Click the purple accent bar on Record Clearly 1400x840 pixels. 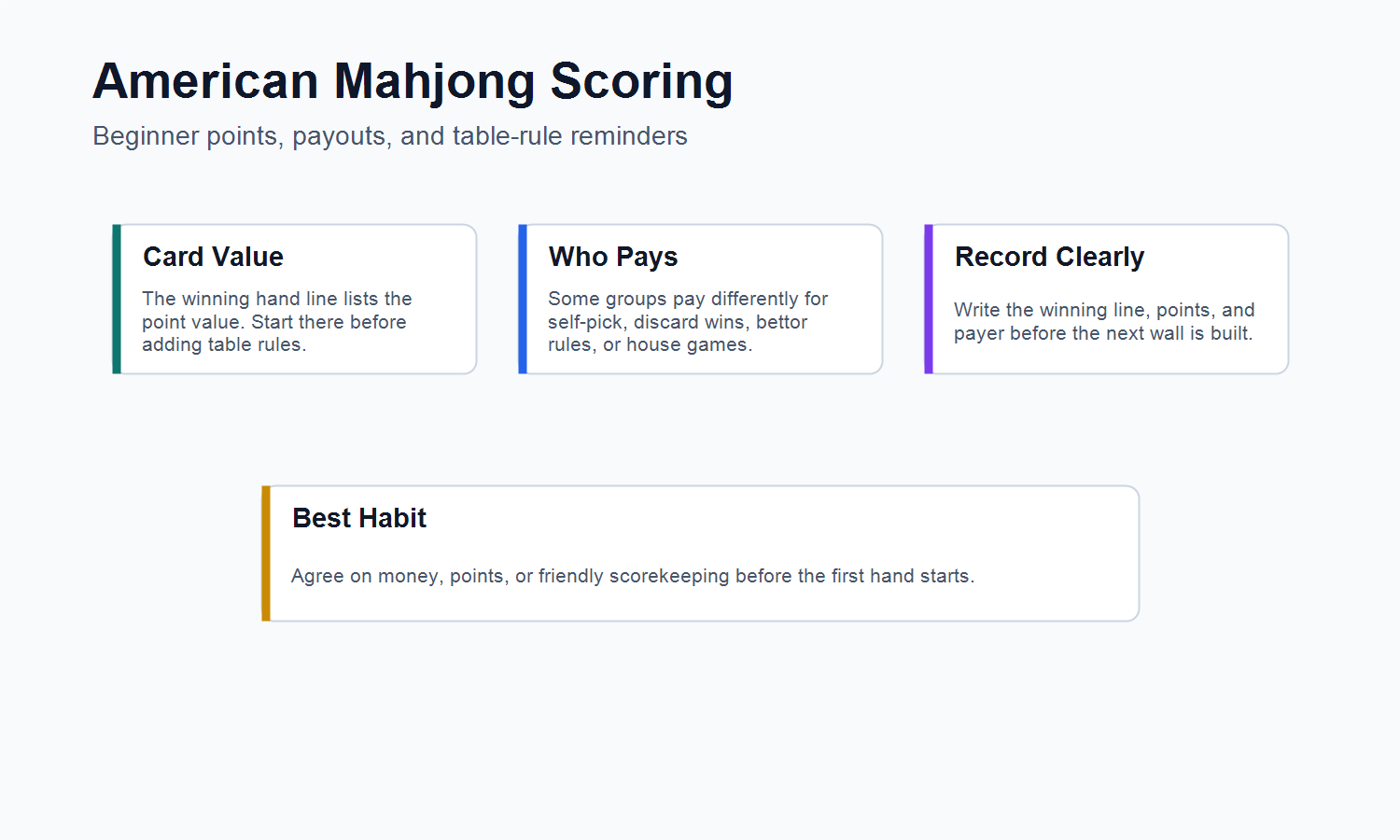point(929,299)
